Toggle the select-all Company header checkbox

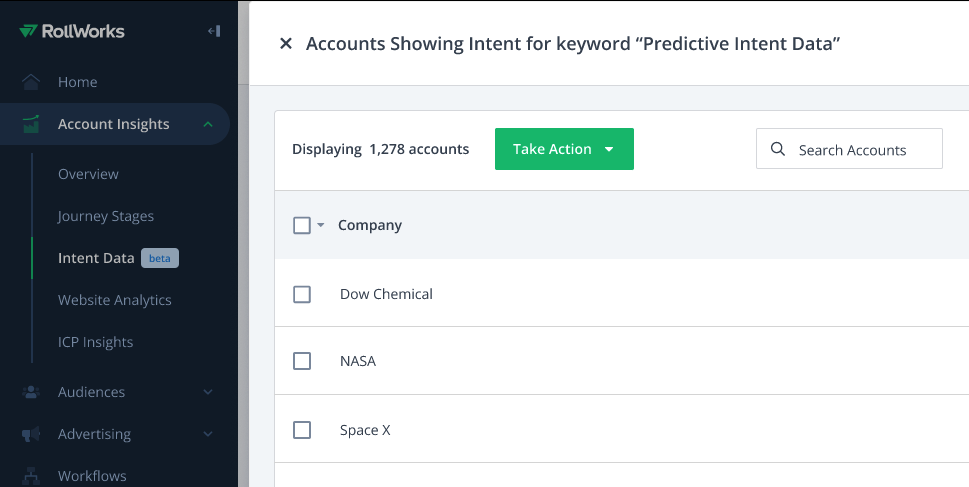point(302,226)
